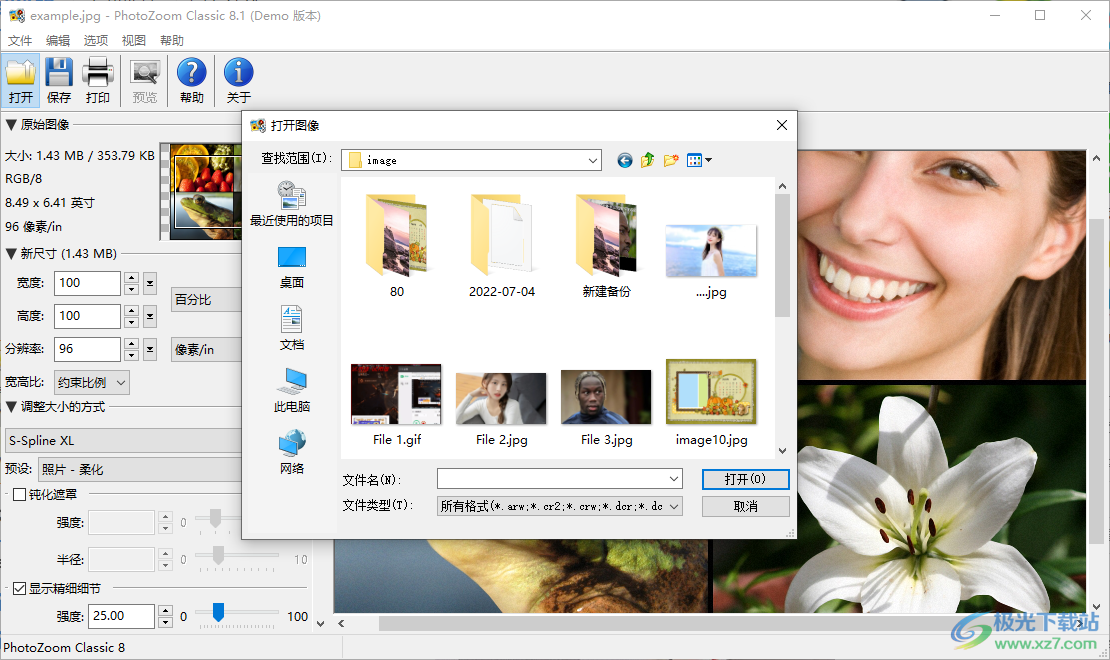Open the 选项 menu

(96, 40)
